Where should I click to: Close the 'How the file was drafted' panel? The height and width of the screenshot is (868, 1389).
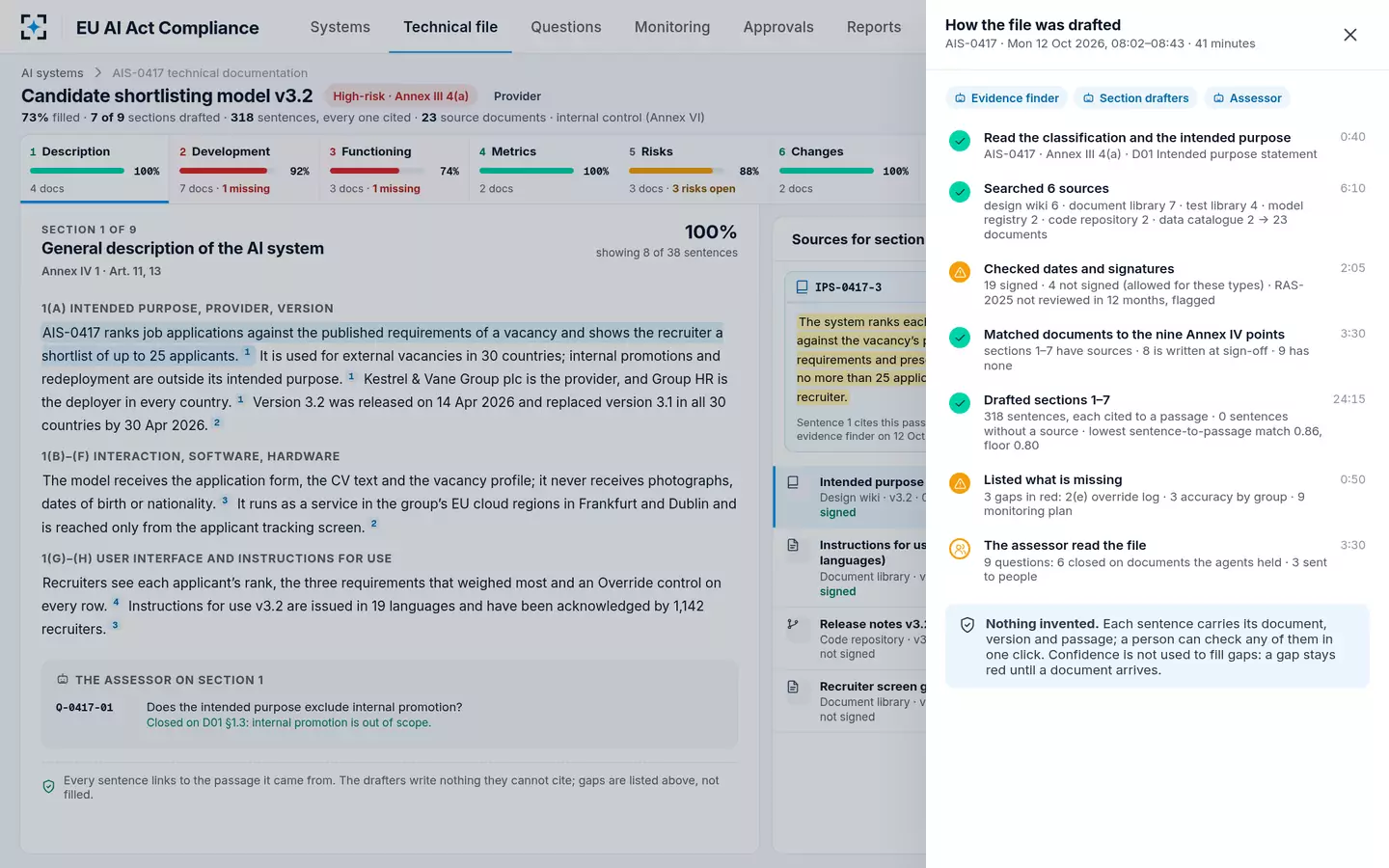coord(1350,35)
